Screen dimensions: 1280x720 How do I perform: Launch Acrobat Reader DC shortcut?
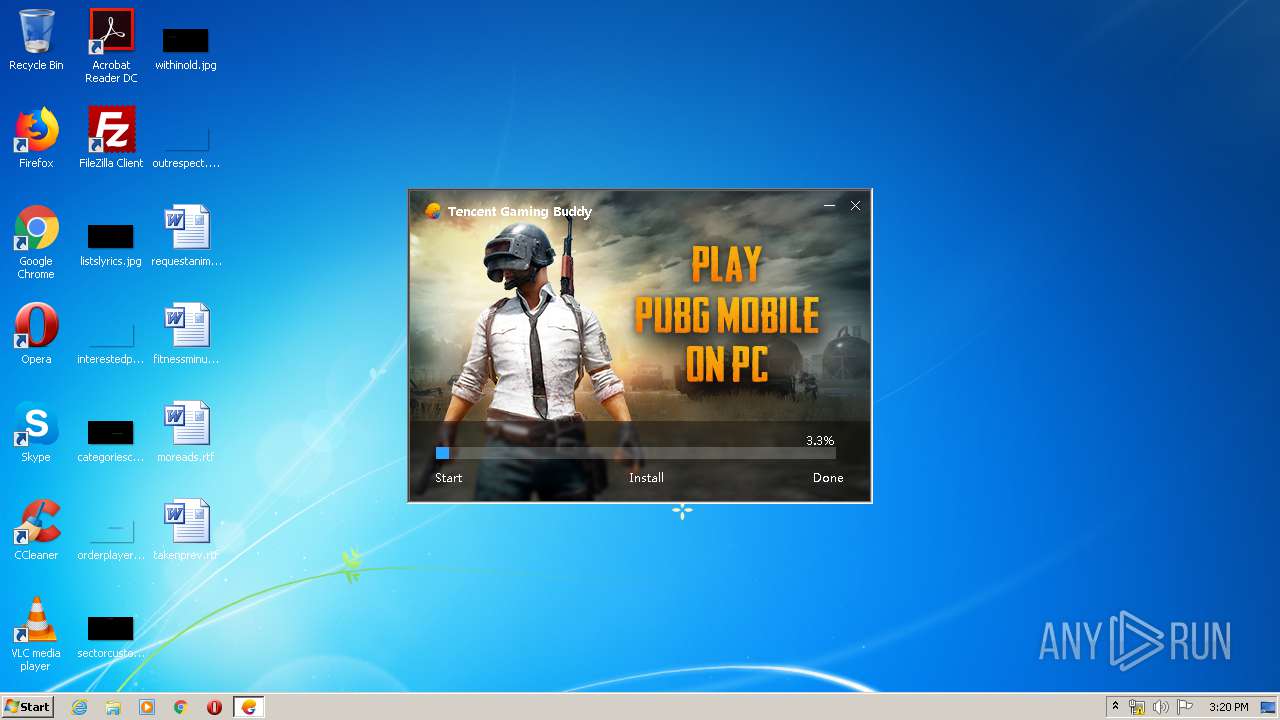pyautogui.click(x=111, y=46)
